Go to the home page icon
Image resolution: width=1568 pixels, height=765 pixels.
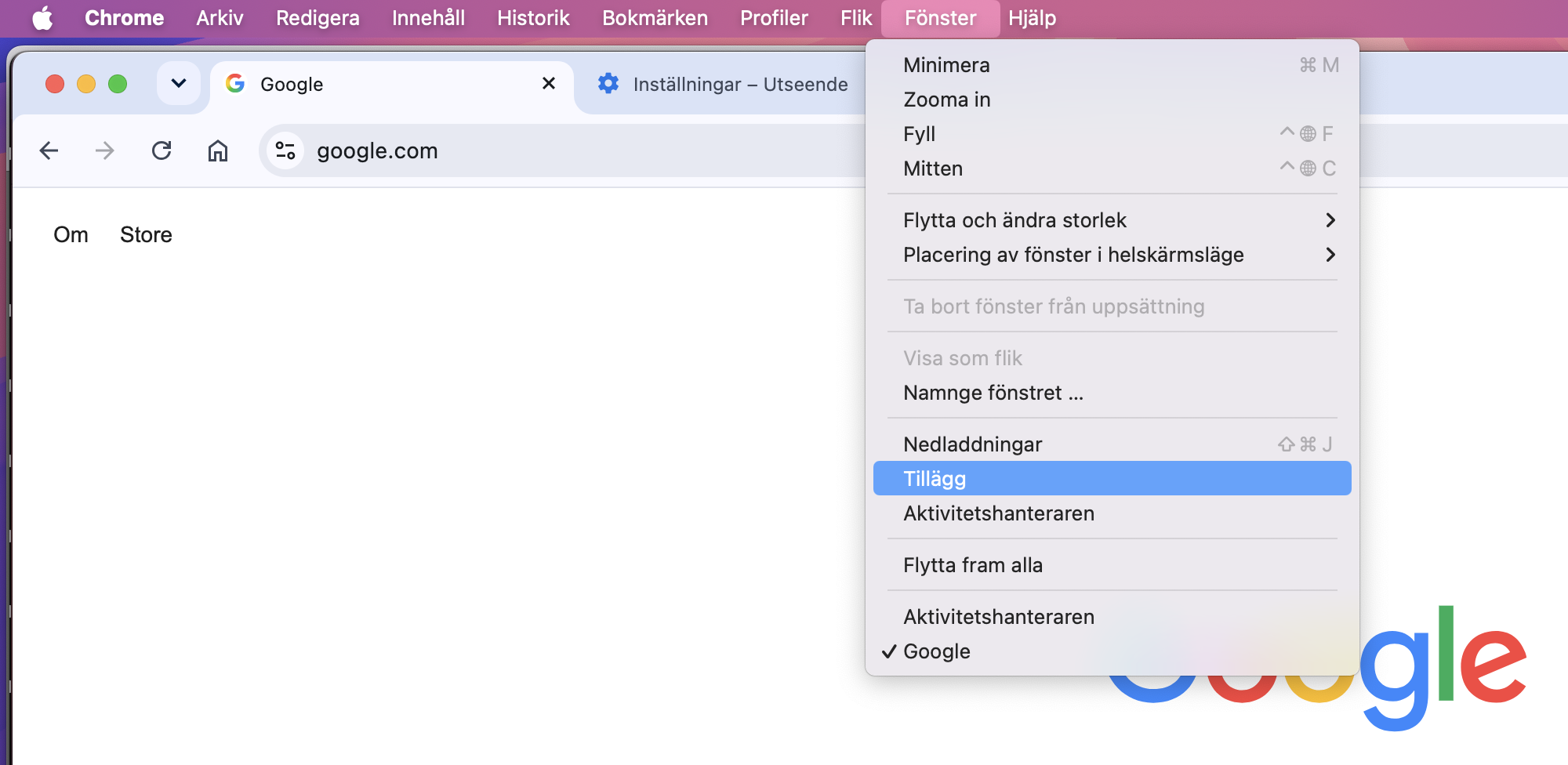pyautogui.click(x=218, y=150)
